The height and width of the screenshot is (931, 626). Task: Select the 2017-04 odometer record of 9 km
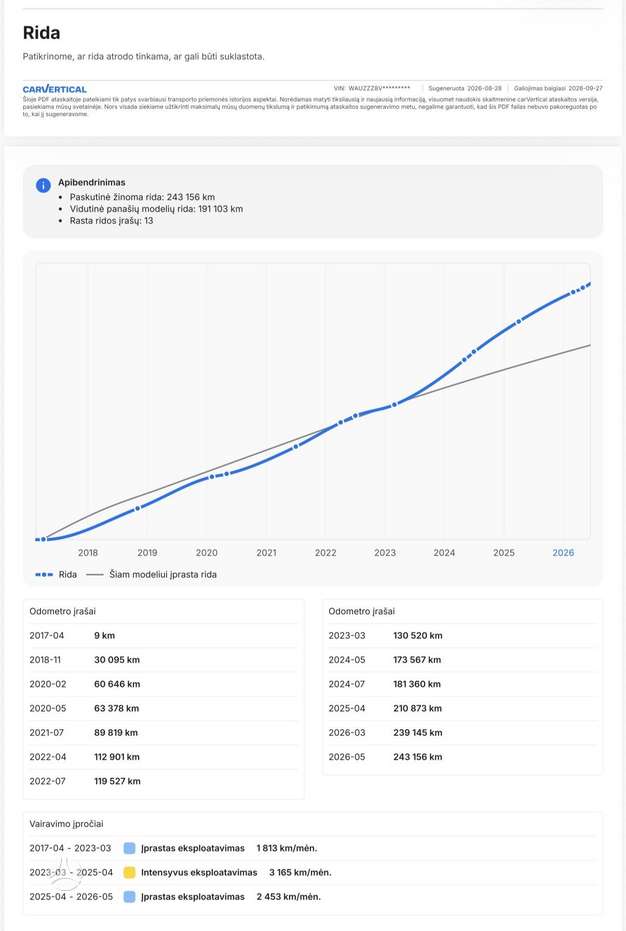[163, 635]
